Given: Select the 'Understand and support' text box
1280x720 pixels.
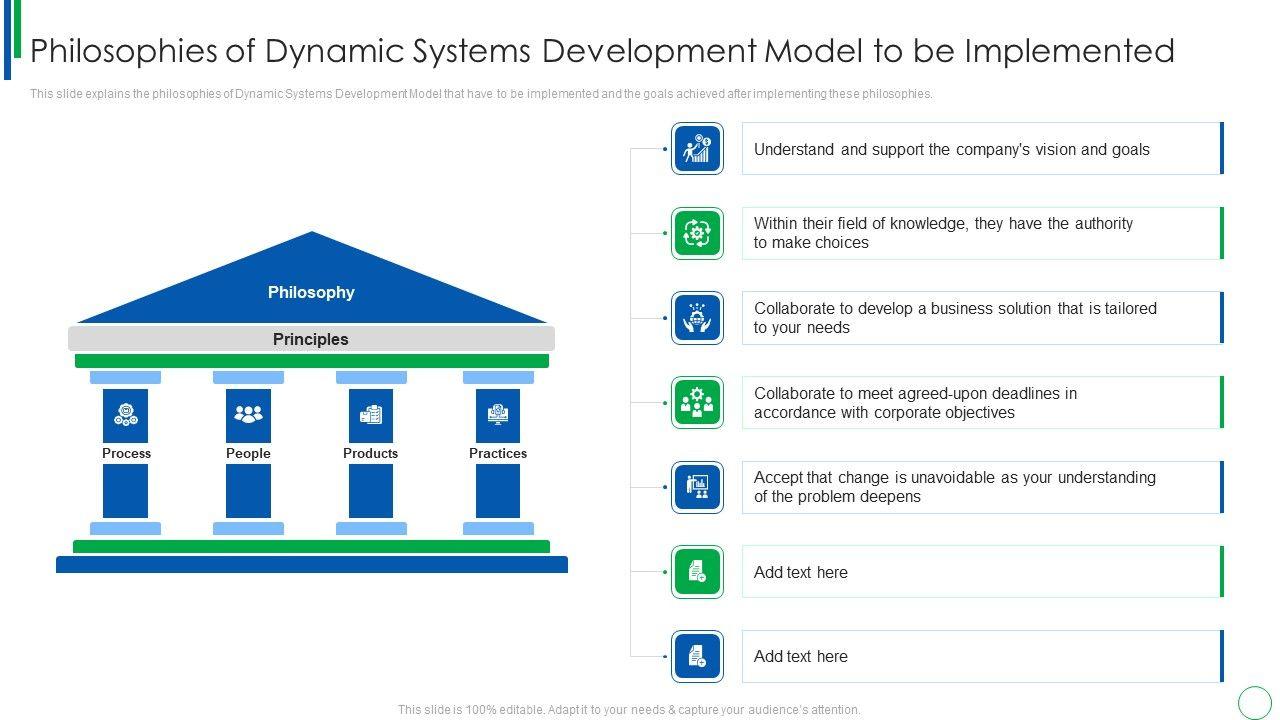Looking at the screenshot, I should [980, 149].
